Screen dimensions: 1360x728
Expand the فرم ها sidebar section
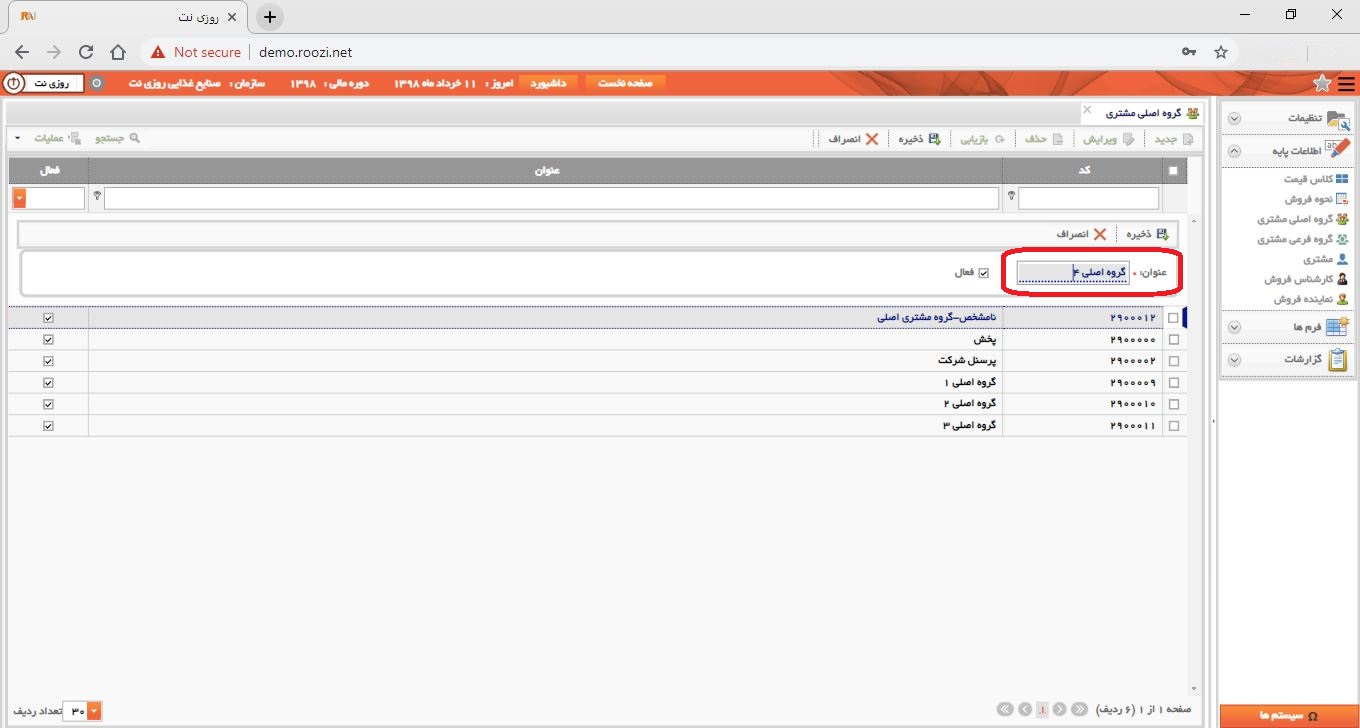(1234, 327)
